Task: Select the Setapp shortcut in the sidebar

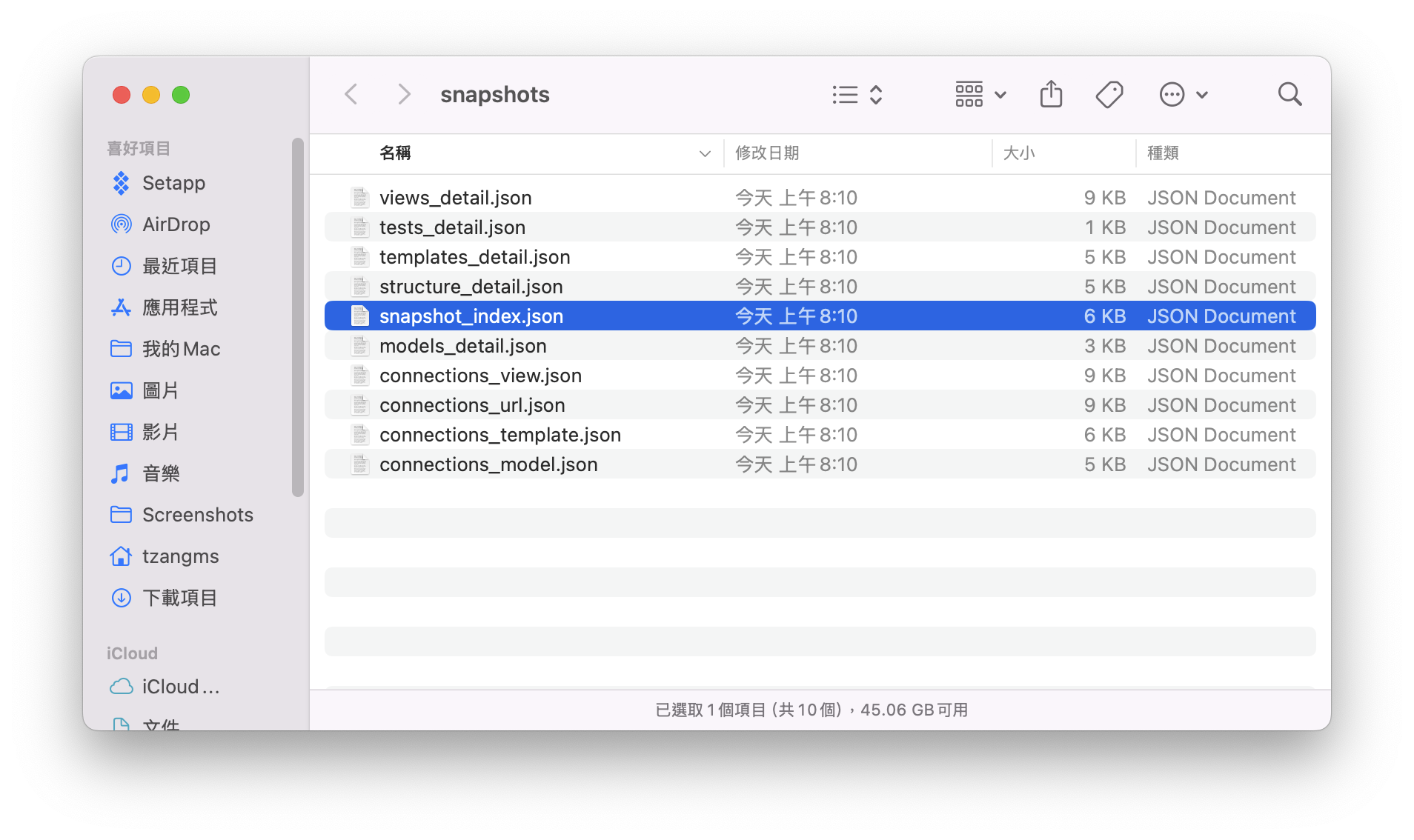Action: point(174,183)
